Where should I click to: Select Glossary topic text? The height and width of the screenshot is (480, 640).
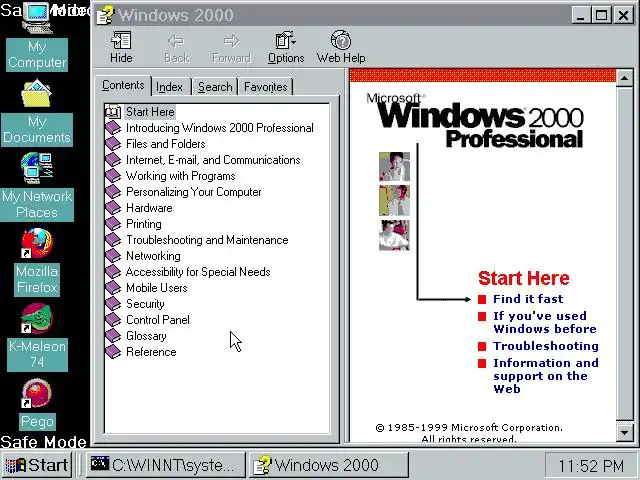pyautogui.click(x=146, y=336)
